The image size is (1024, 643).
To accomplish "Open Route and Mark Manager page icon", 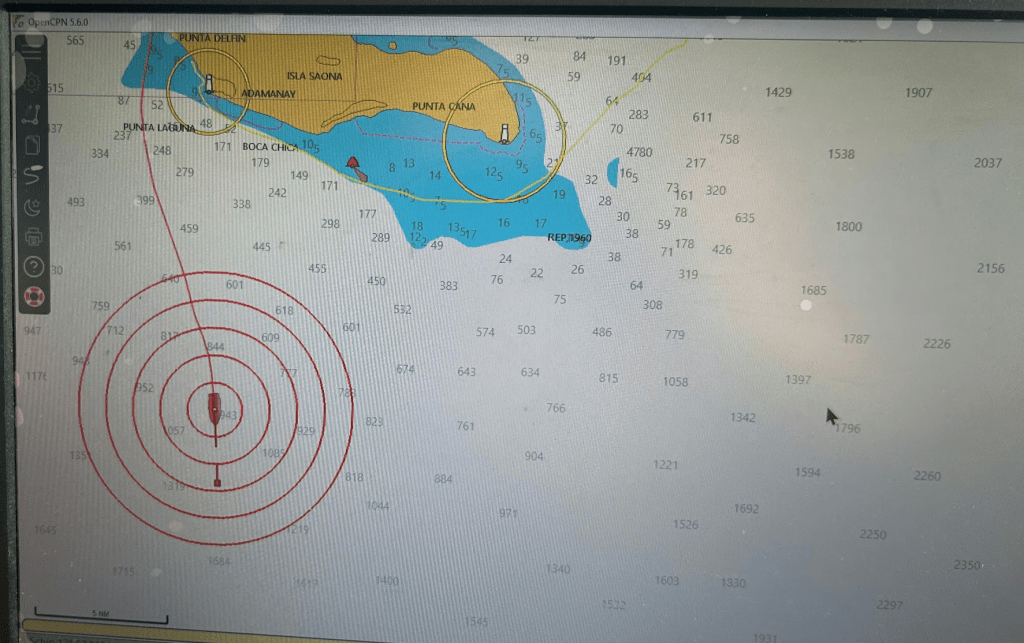I will [33, 144].
